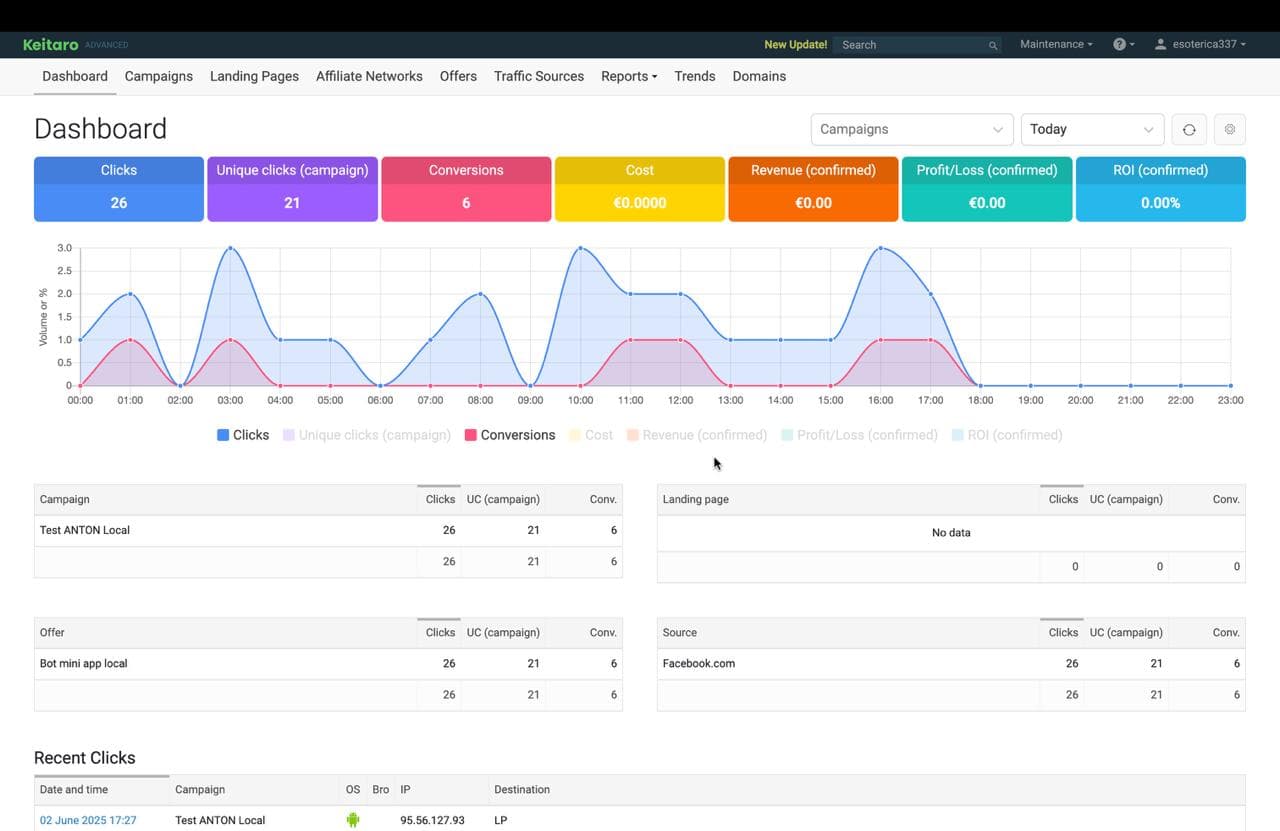Click the Recent Clicks heading

[x=85, y=758]
